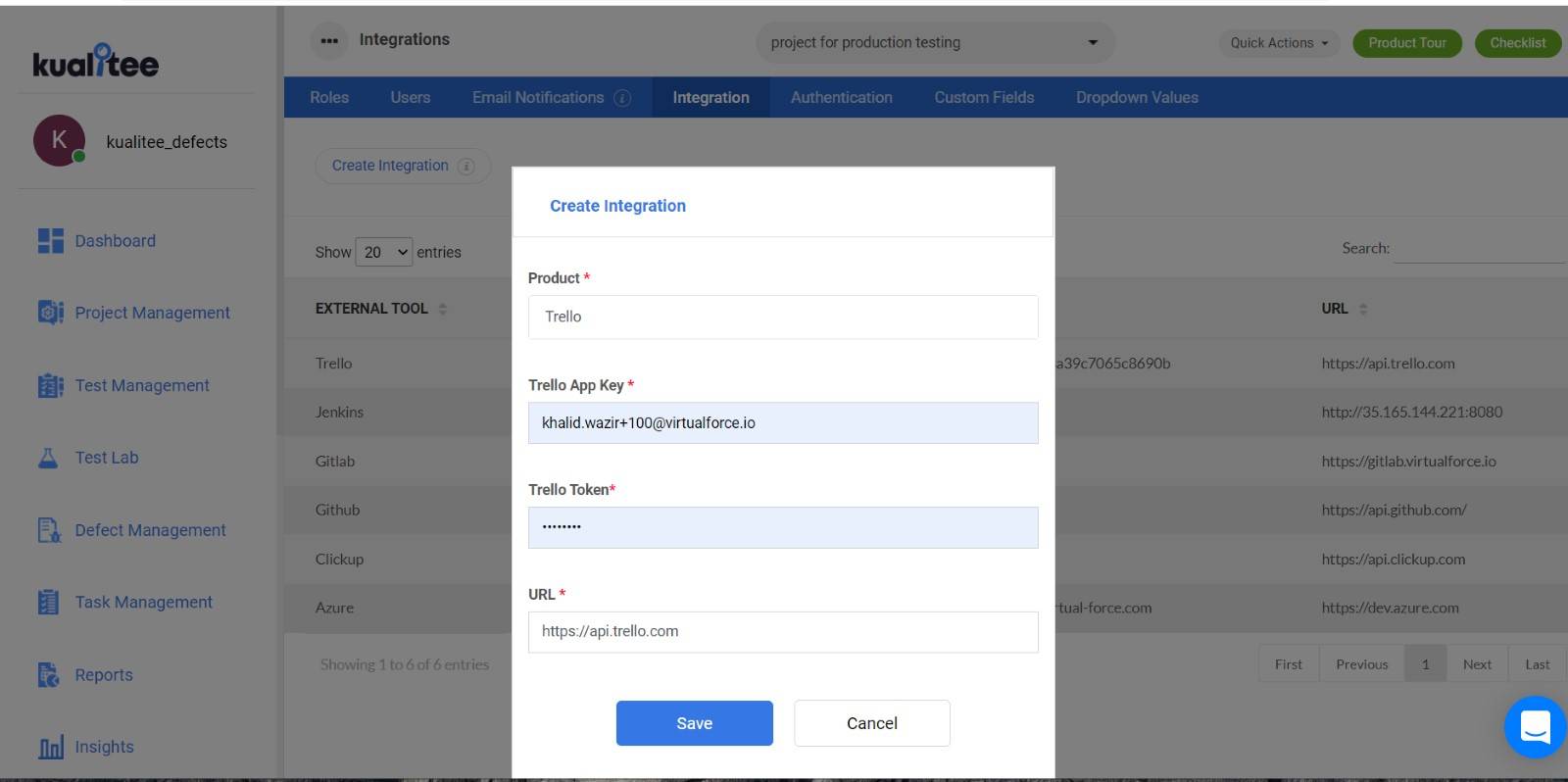Open Insights from the sidebar

click(104, 747)
